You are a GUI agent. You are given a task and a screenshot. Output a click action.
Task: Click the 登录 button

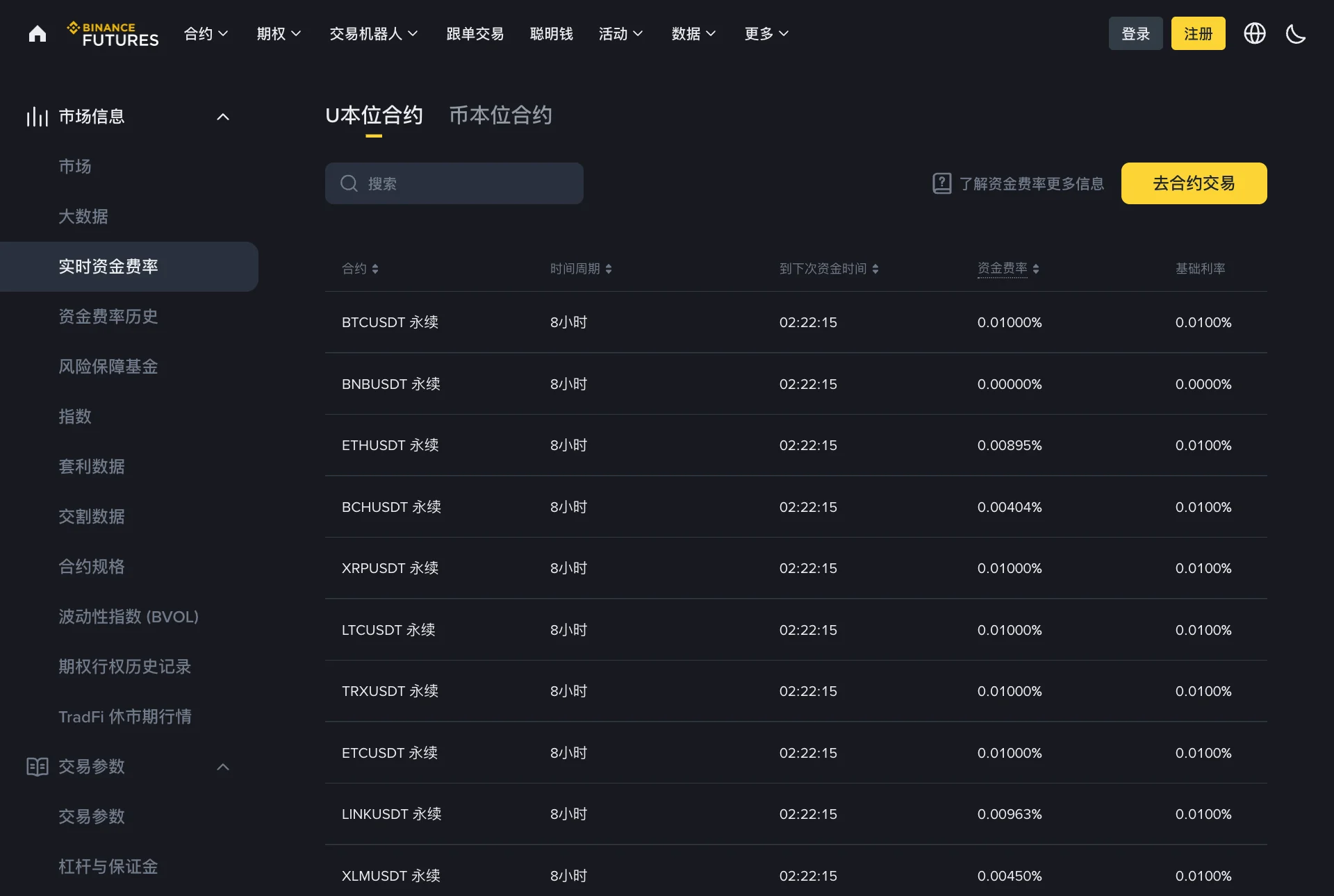1135,33
